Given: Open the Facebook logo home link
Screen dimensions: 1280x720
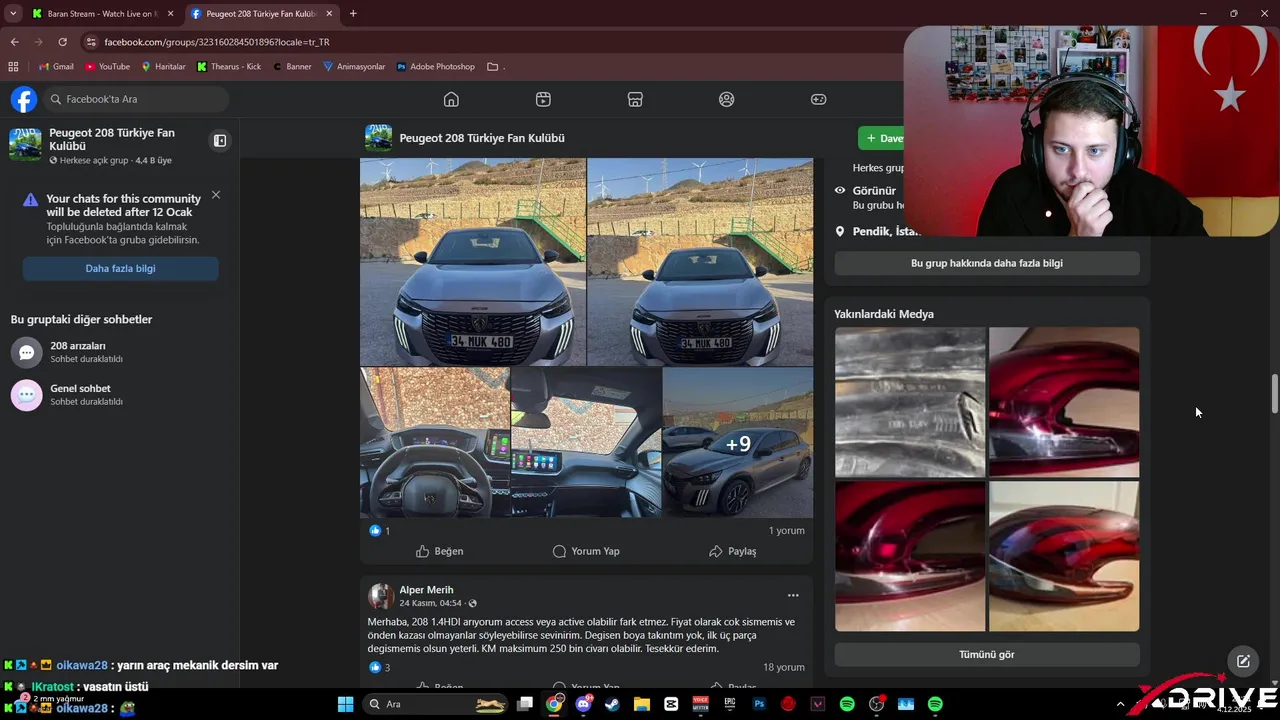Looking at the screenshot, I should tap(24, 99).
